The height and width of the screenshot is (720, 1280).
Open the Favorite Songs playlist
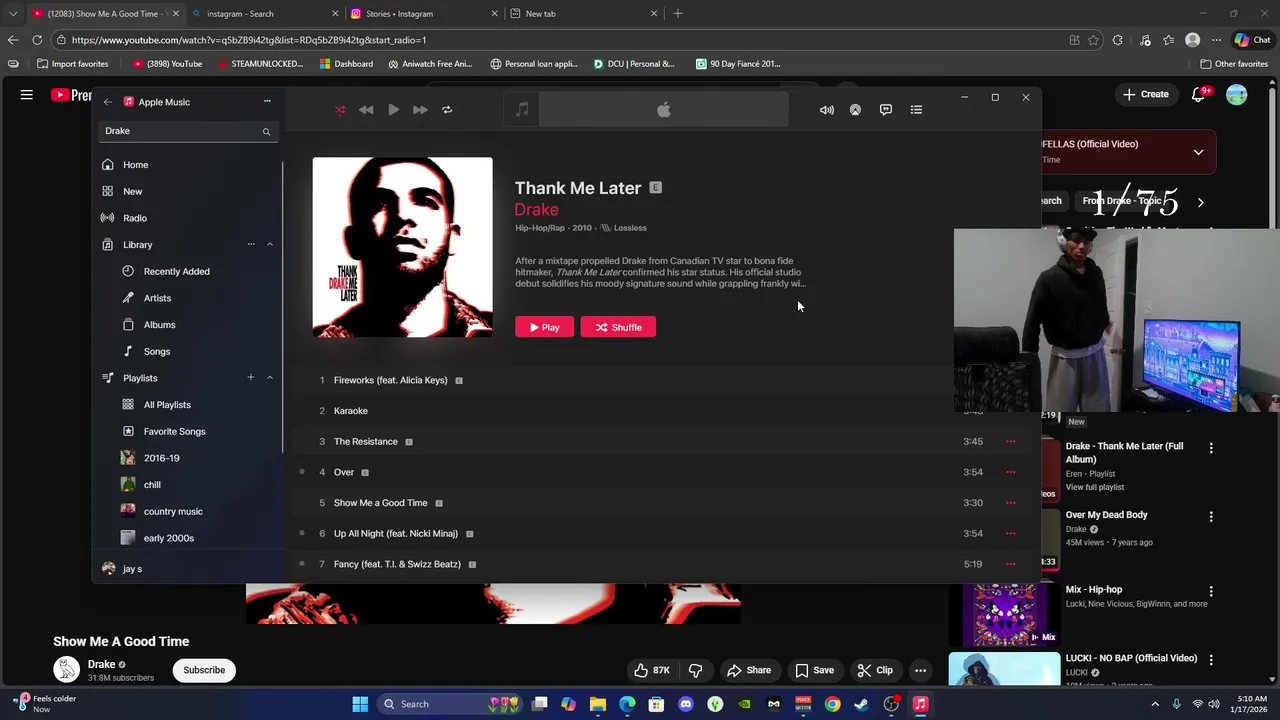pyautogui.click(x=174, y=431)
